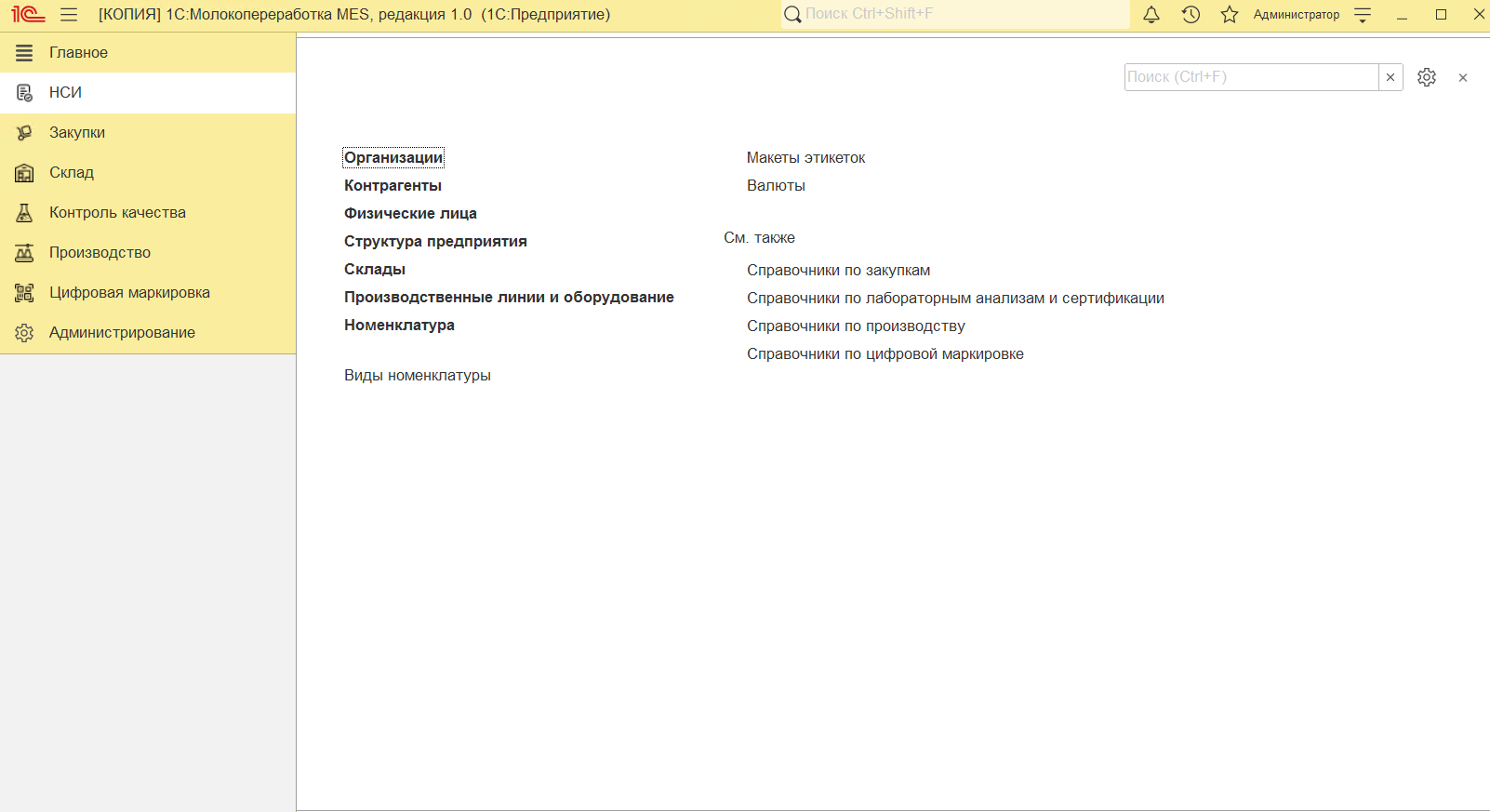Open Структура предприятия
The height and width of the screenshot is (812, 1490).
click(x=435, y=241)
